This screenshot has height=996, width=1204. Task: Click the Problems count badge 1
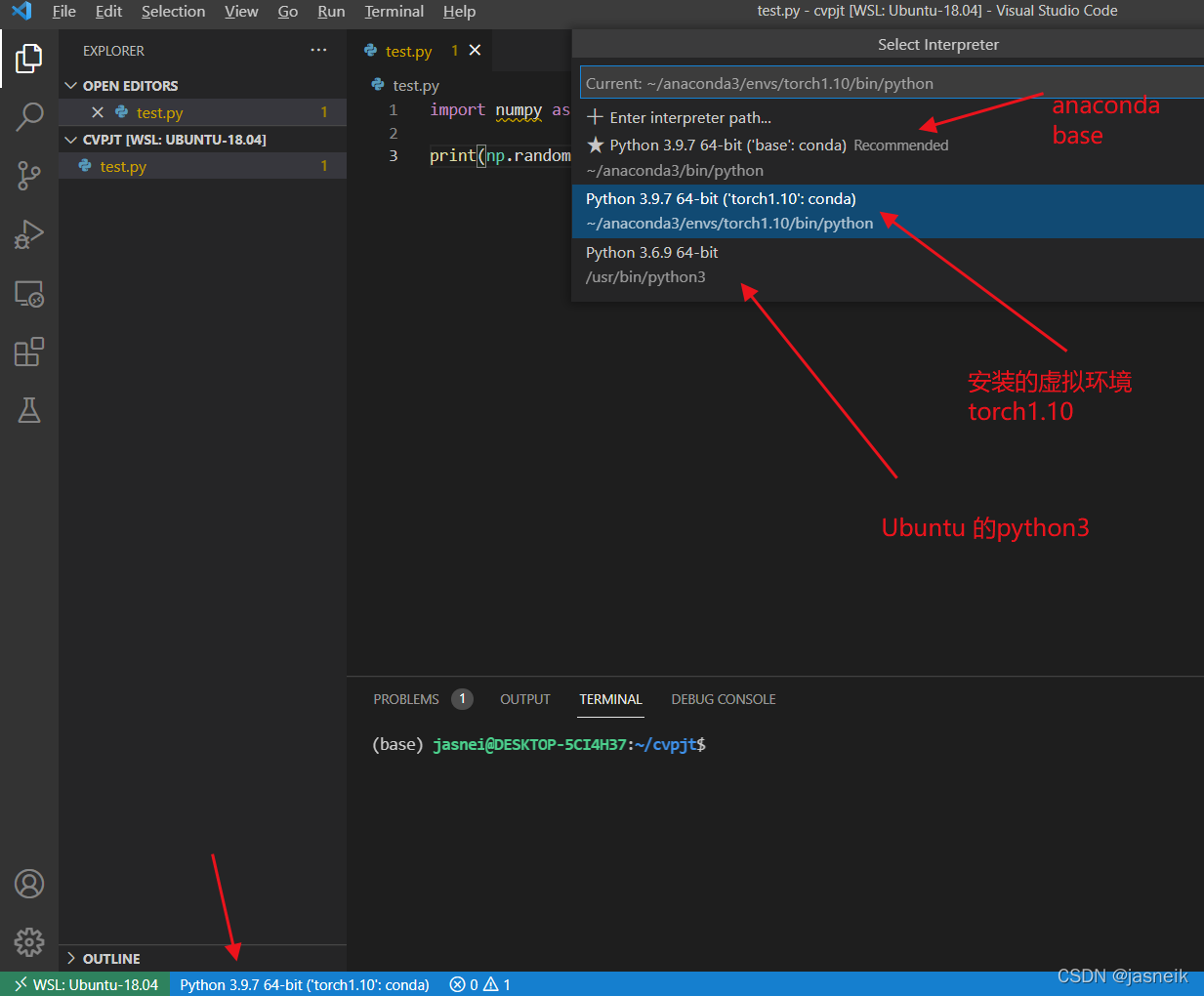[463, 699]
